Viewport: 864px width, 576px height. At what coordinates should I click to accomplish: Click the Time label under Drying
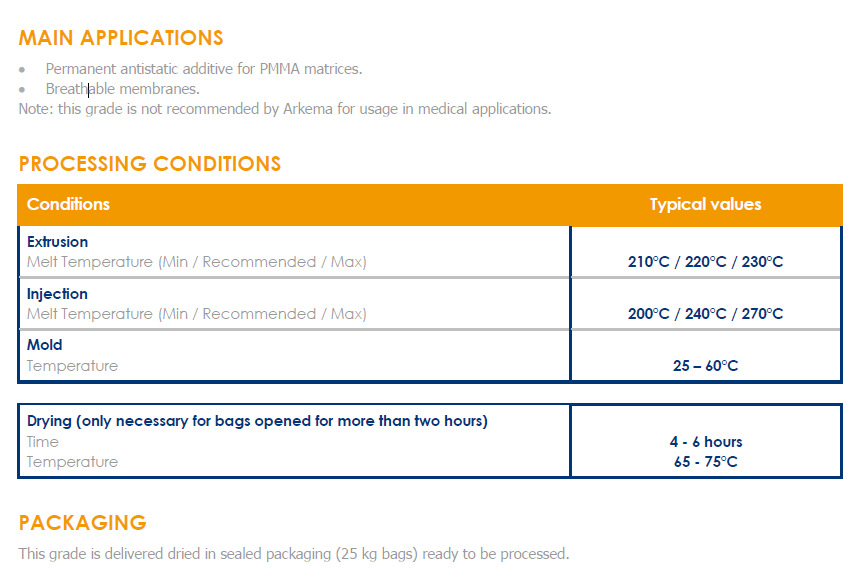click(43, 442)
